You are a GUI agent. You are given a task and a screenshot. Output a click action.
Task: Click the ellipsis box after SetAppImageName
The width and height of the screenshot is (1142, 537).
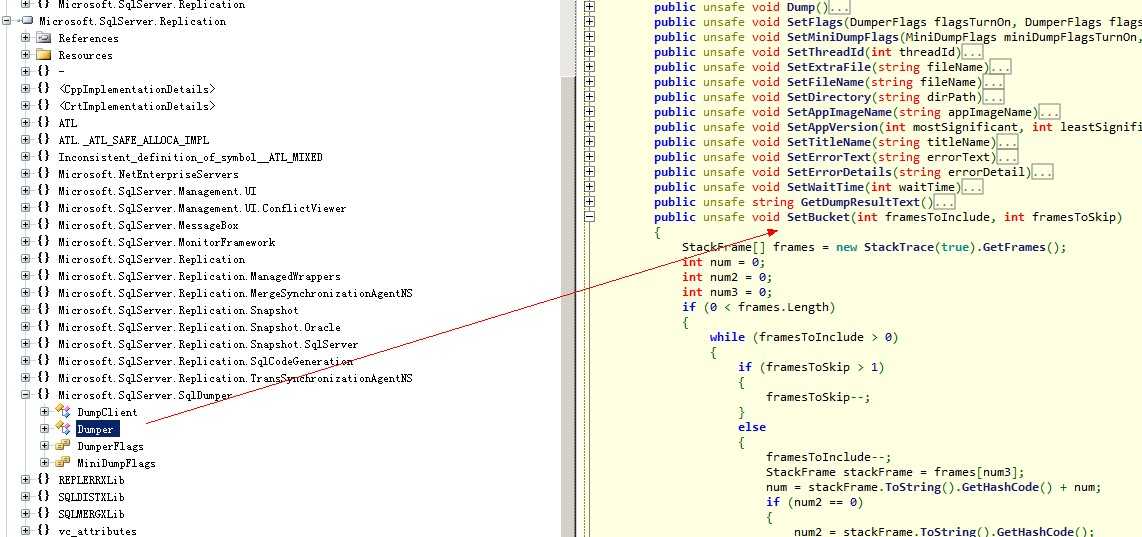point(1050,112)
